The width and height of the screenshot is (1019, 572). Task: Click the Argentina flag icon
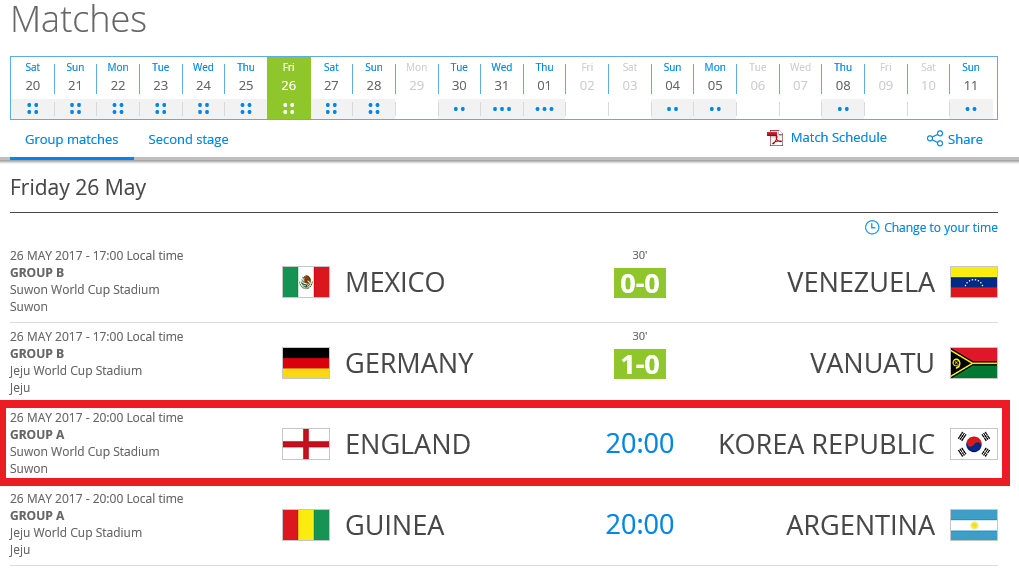tap(974, 525)
